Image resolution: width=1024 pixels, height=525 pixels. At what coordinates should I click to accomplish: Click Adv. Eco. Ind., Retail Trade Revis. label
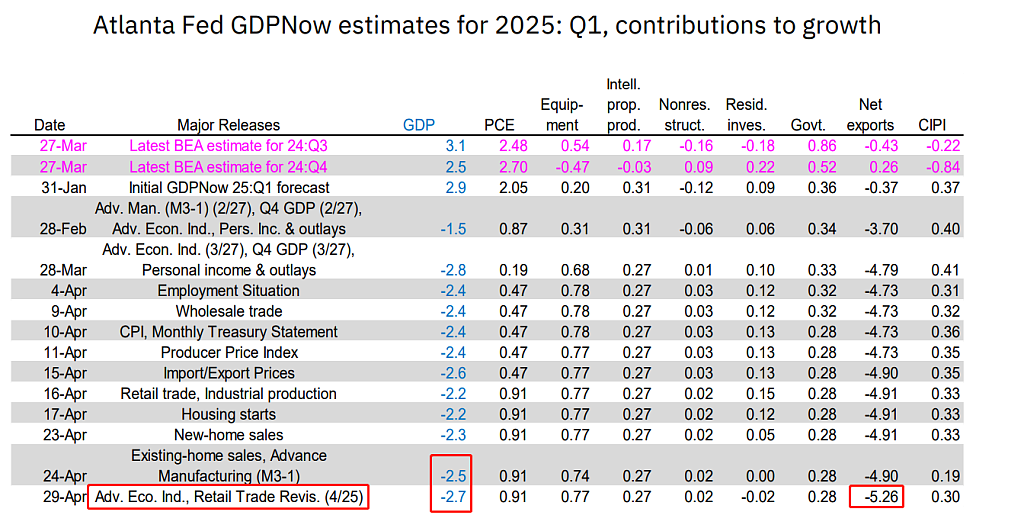pyautogui.click(x=229, y=497)
